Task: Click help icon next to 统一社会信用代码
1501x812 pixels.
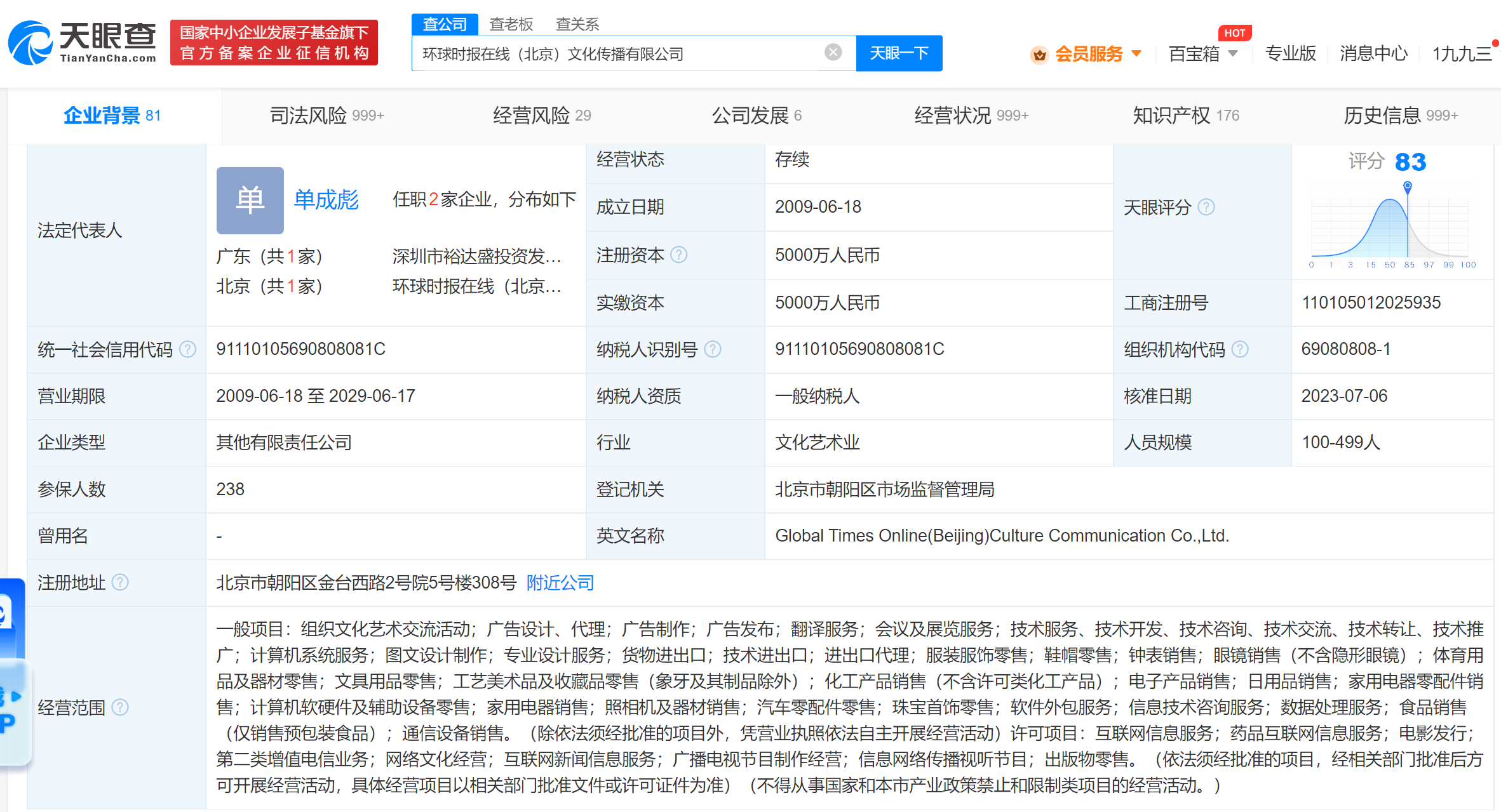Action: pyautogui.click(x=187, y=349)
